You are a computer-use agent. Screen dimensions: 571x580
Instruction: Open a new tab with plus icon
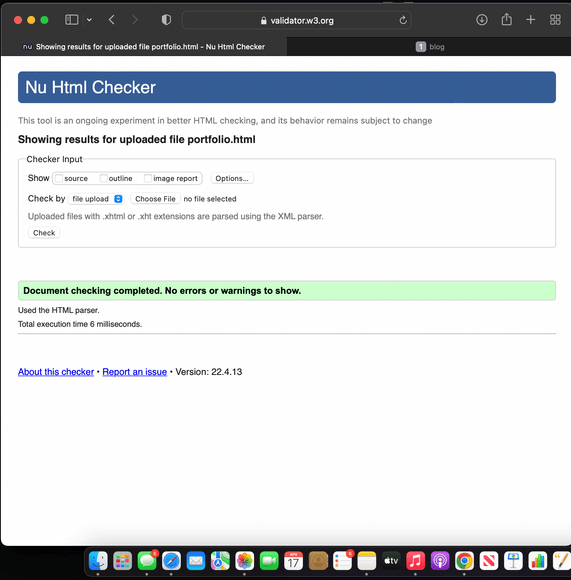[530, 20]
